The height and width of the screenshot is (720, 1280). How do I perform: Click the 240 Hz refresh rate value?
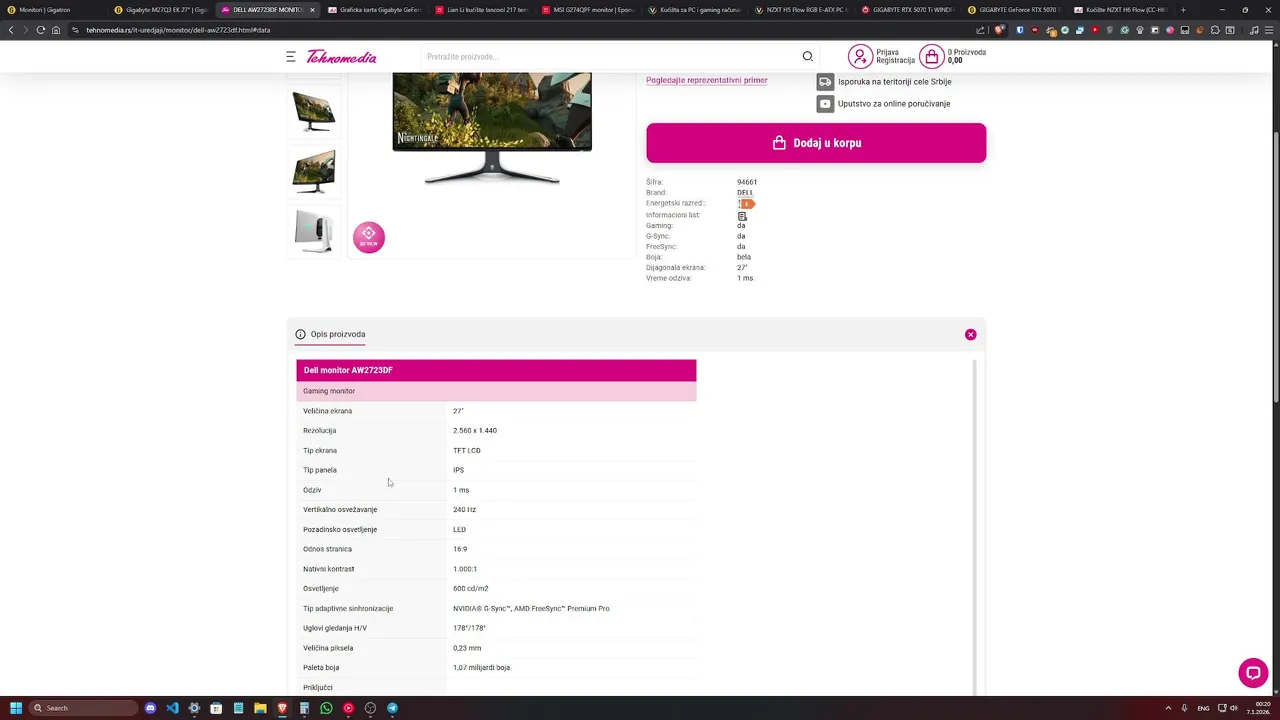(x=464, y=510)
